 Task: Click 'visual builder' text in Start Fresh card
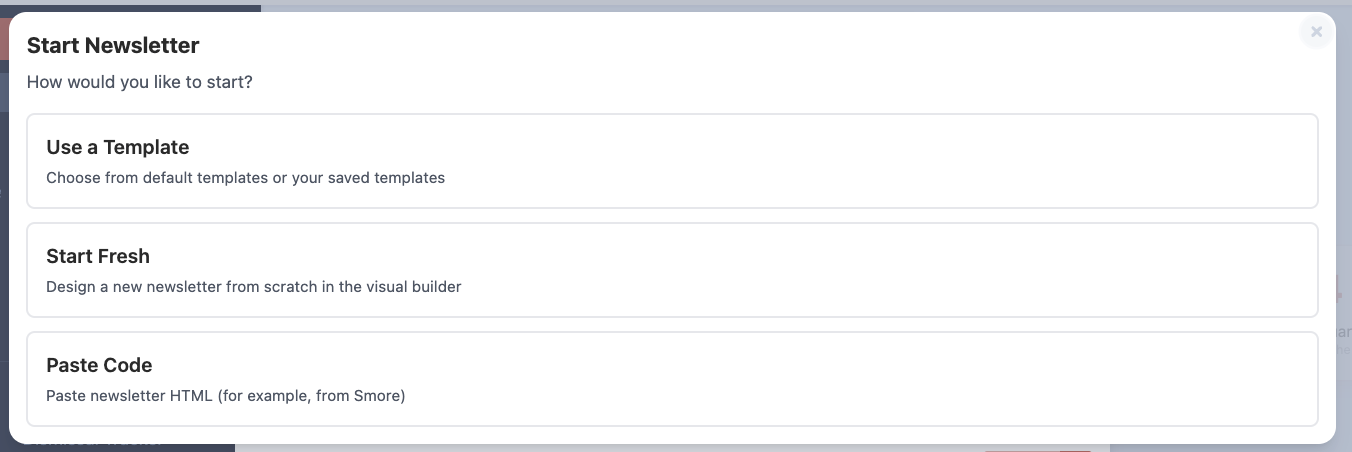pyautogui.click(x=415, y=287)
